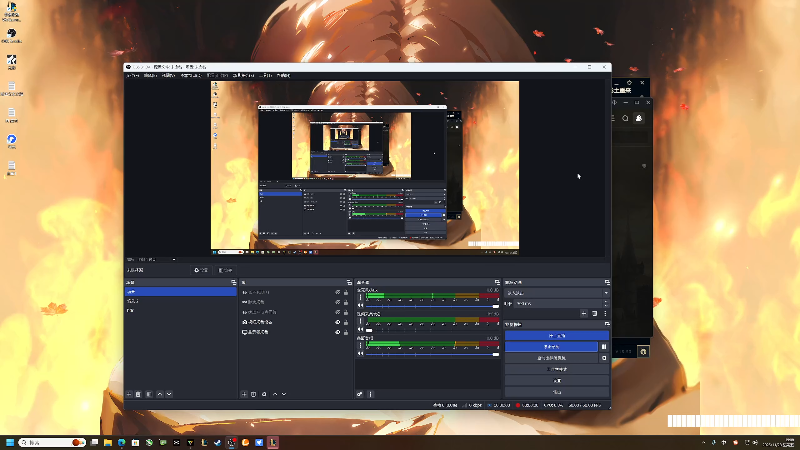Open Filters button in the source toolbar

pyautogui.click(x=225, y=270)
